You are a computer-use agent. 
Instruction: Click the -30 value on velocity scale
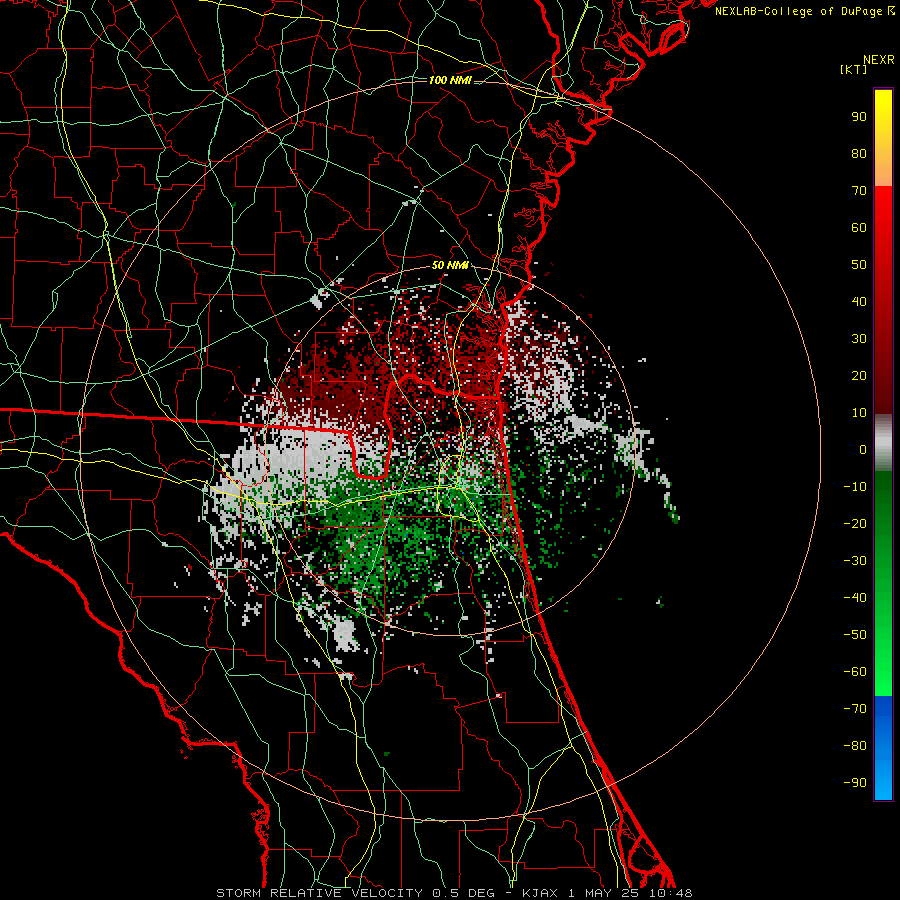[855, 561]
